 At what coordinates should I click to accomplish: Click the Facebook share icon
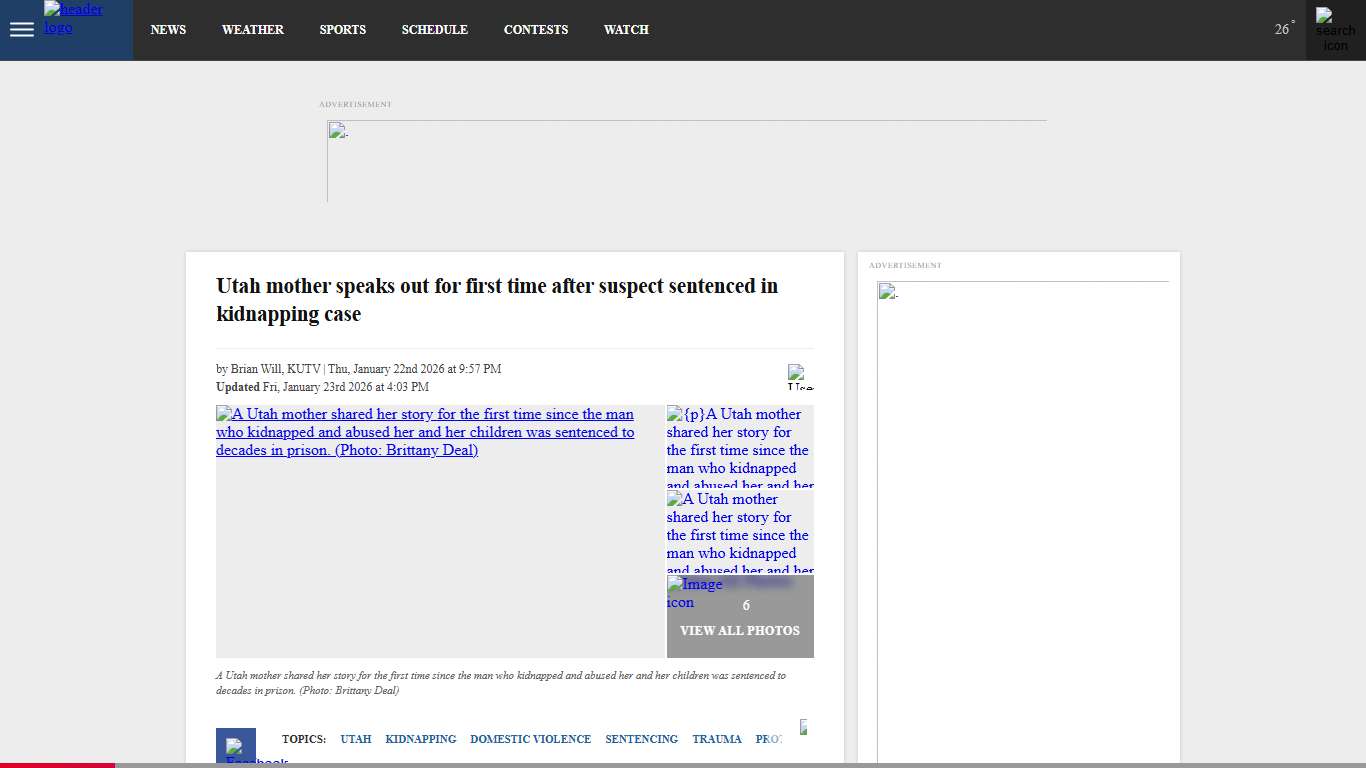coord(236,748)
